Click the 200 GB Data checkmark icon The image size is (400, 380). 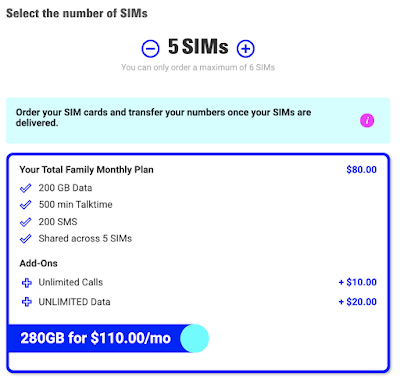[26, 188]
